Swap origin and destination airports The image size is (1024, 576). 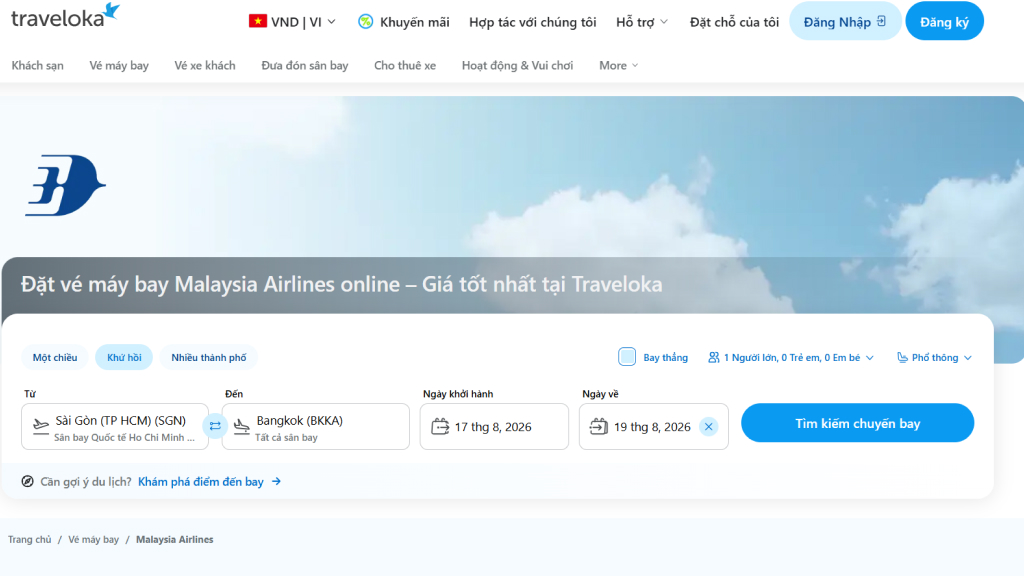[x=215, y=426]
